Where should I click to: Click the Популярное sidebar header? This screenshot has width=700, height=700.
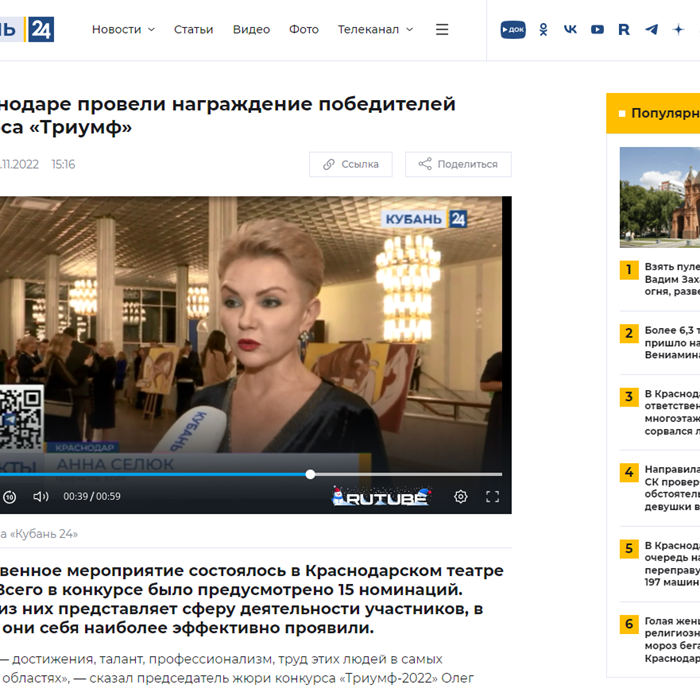pyautogui.click(x=653, y=113)
